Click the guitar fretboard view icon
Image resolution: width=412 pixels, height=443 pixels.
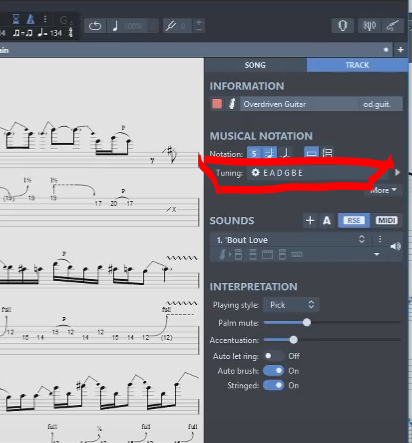[x=393, y=26]
